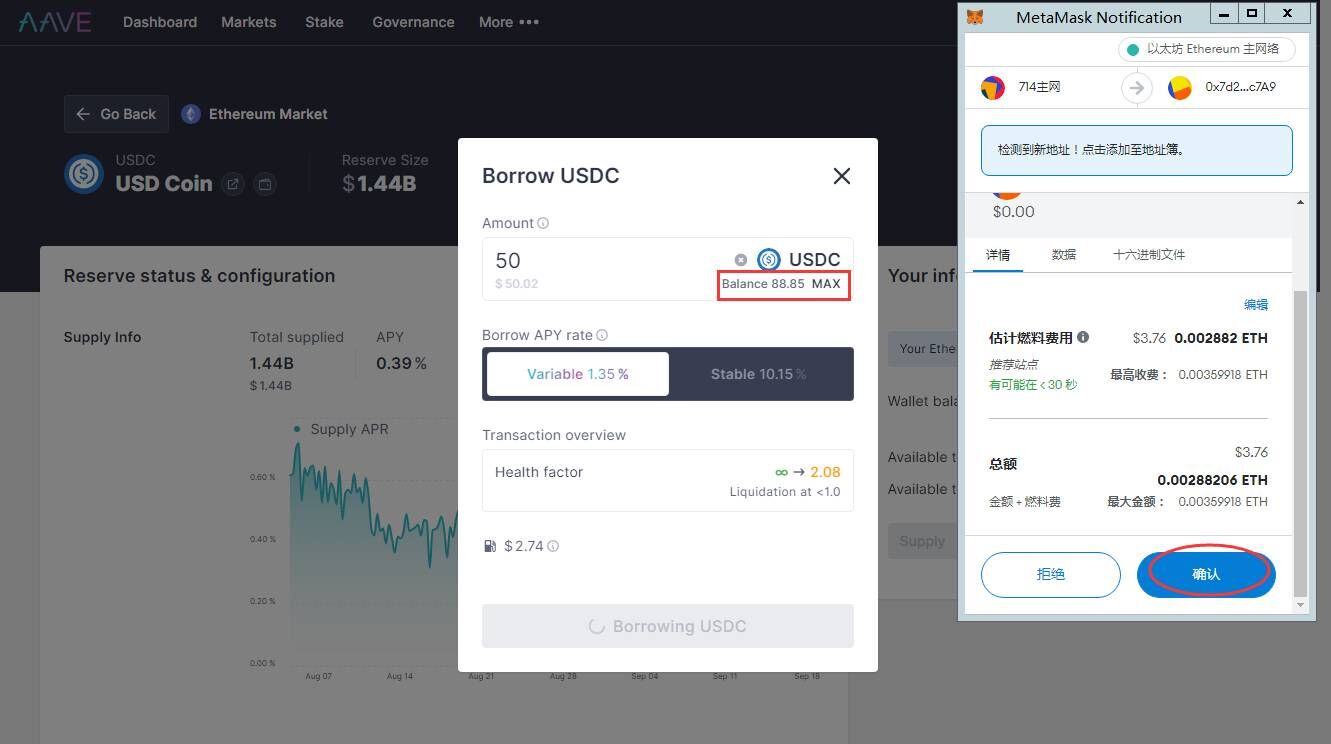Click the Supply button in Your info panel
Image resolution: width=1331 pixels, height=744 pixels.
pyautogui.click(x=922, y=541)
